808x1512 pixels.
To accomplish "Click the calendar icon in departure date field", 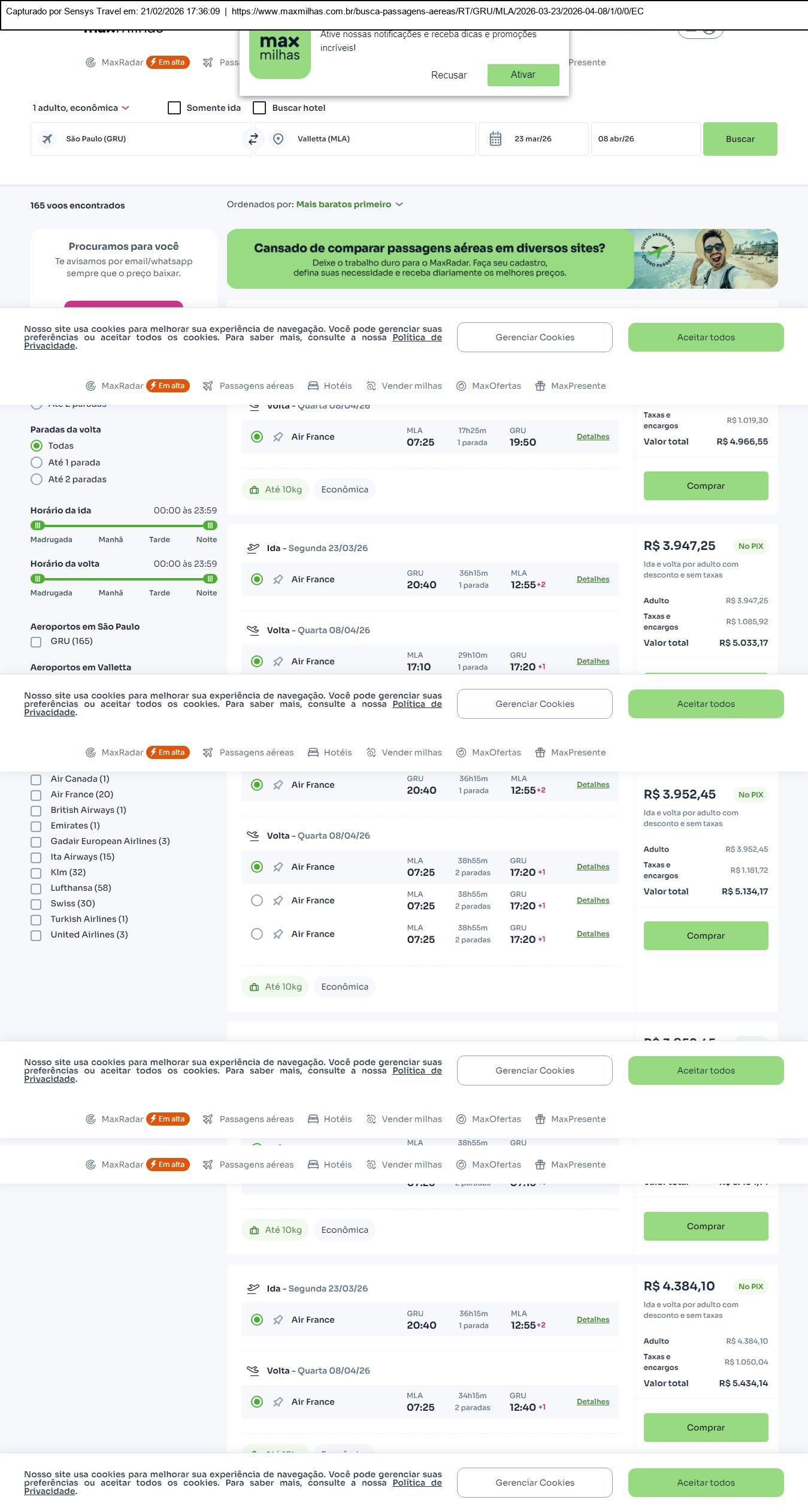I will tap(495, 139).
